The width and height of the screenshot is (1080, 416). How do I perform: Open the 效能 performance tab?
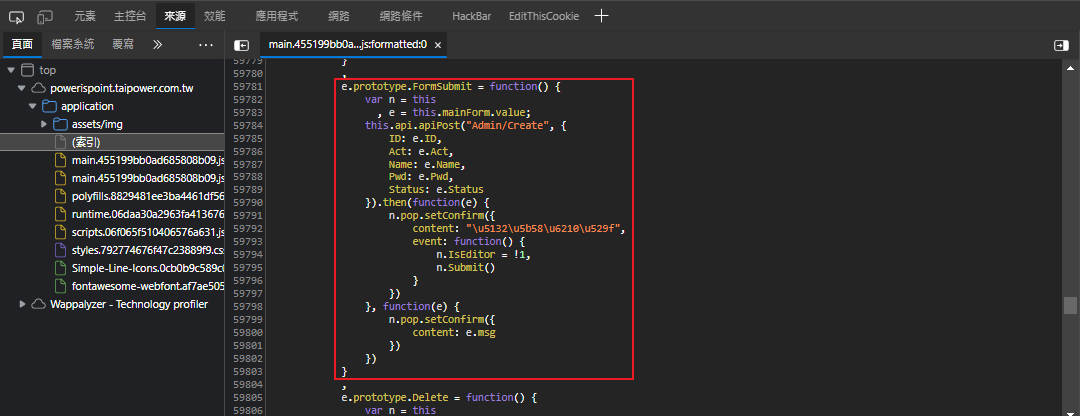click(214, 16)
